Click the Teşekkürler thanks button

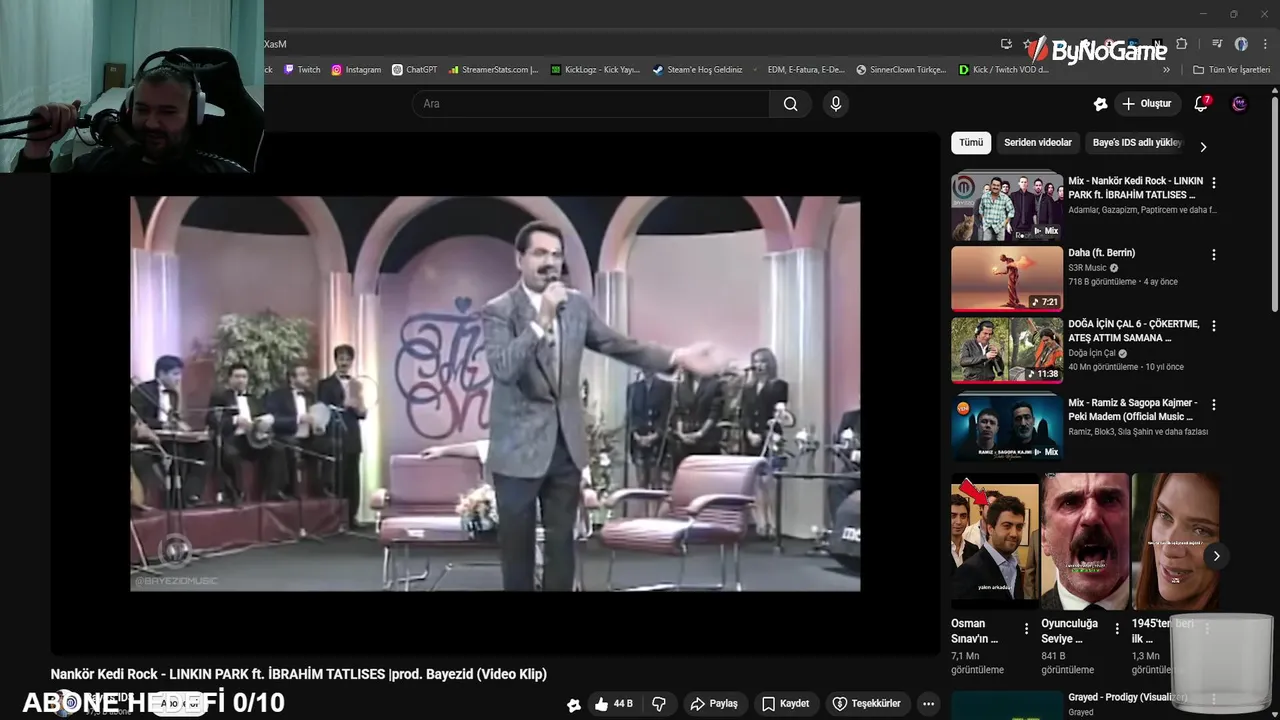866,704
